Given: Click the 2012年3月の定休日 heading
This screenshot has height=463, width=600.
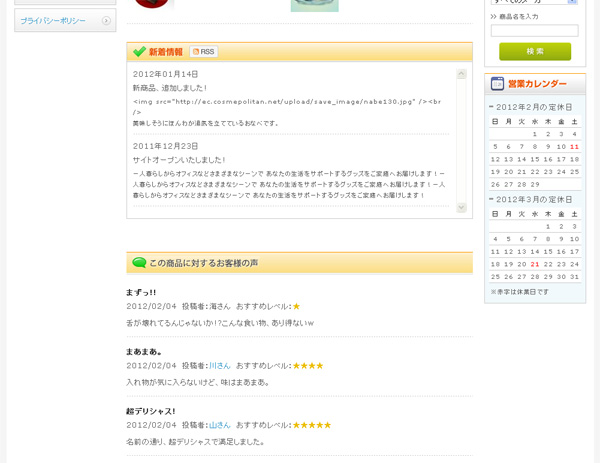Looking at the screenshot, I should [534, 200].
